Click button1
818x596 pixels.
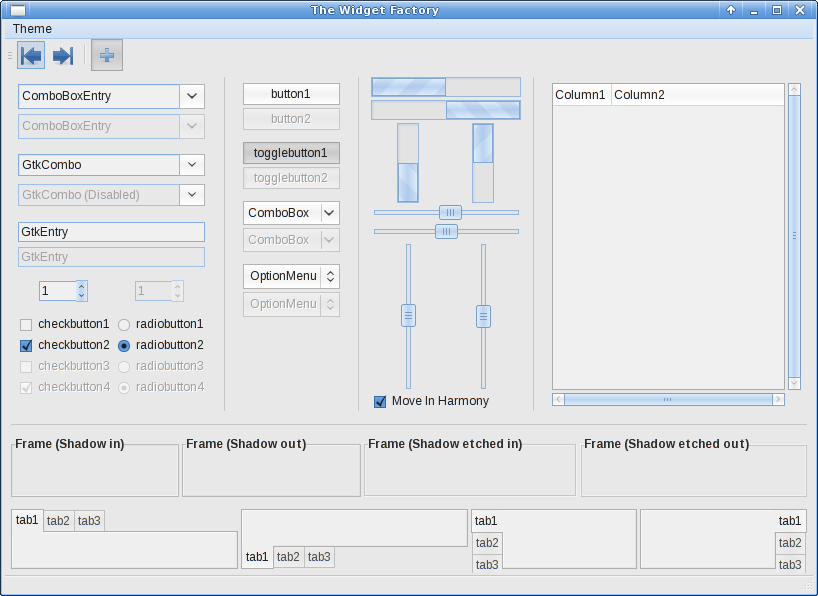tap(291, 94)
